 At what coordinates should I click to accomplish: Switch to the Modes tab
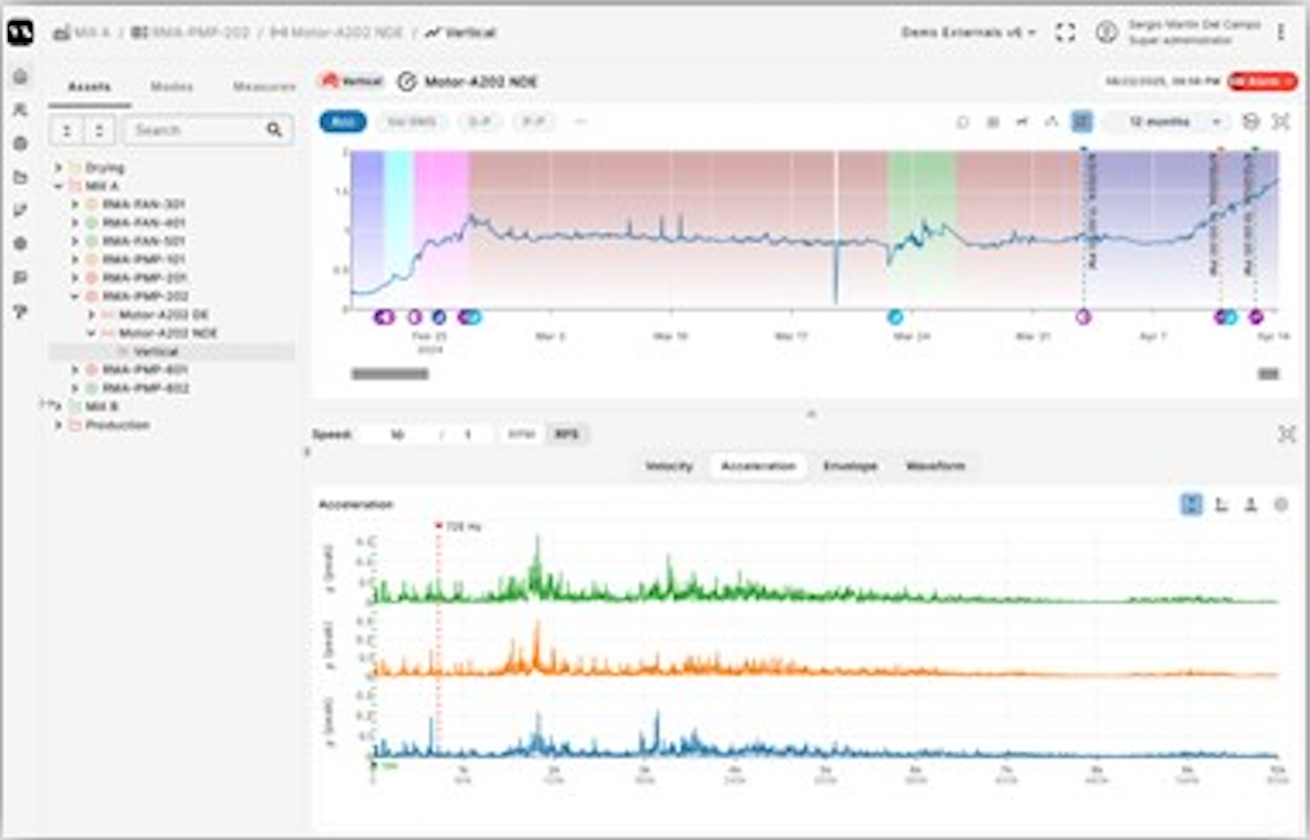pyautogui.click(x=172, y=87)
